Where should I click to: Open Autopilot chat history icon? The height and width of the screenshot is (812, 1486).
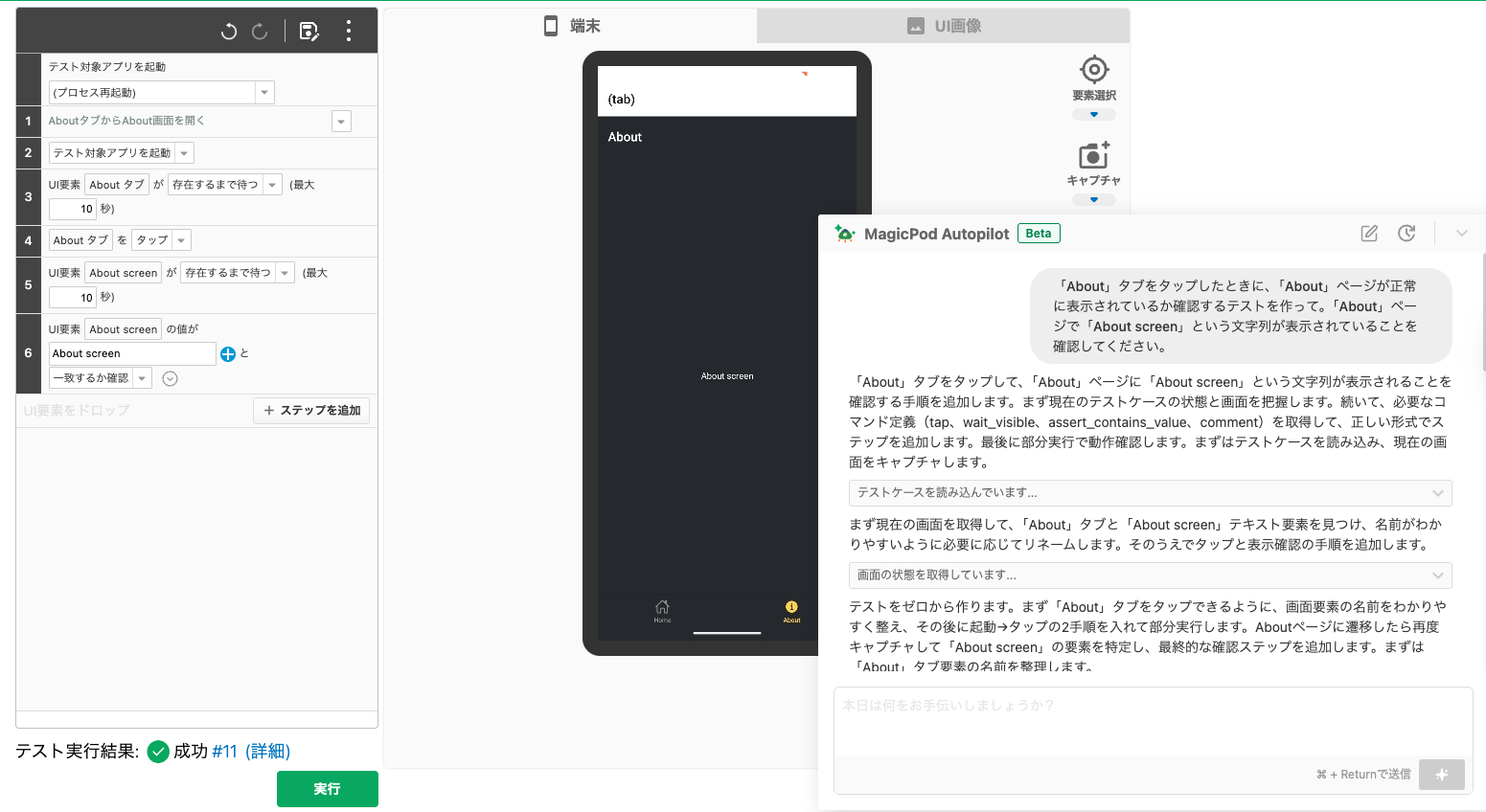(x=1406, y=234)
